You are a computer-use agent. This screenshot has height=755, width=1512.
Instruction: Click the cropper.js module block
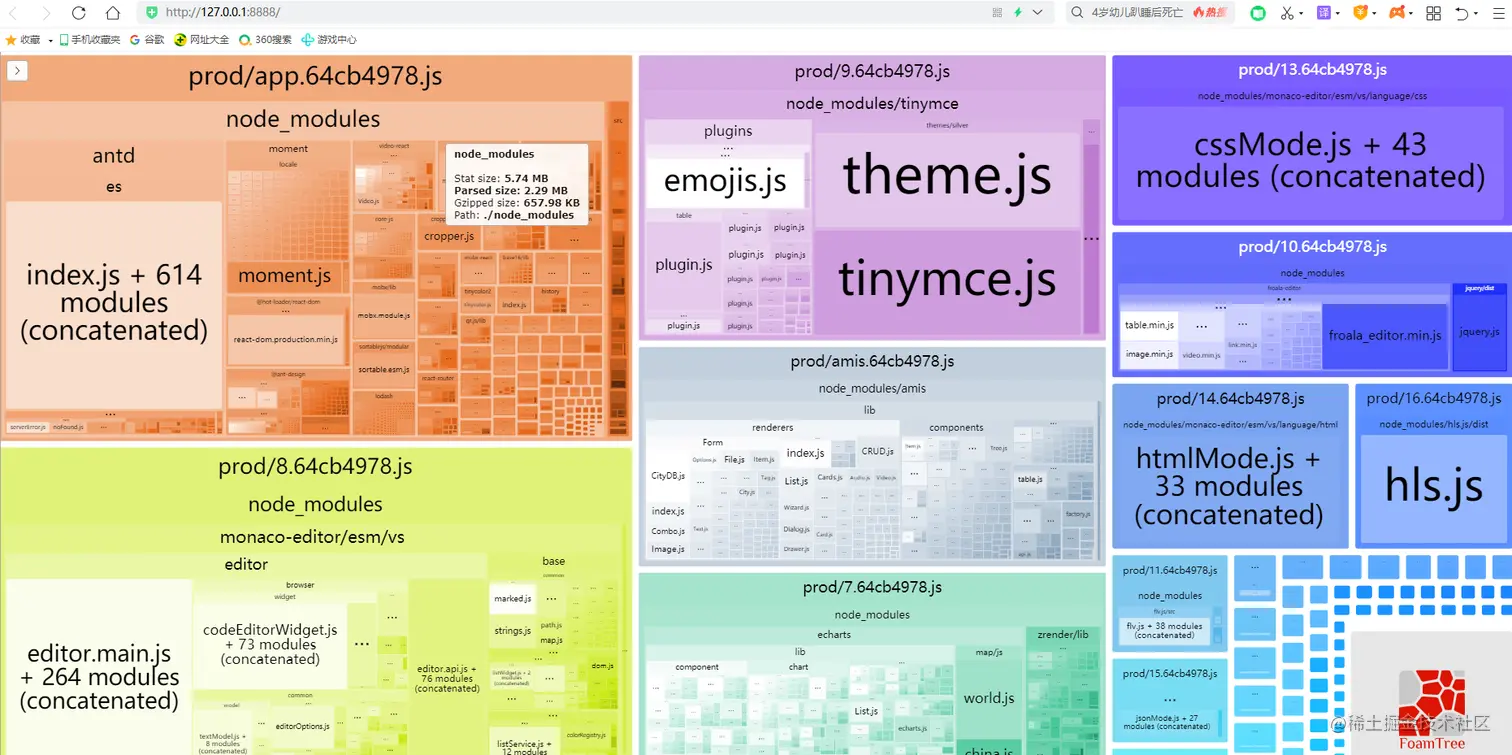tap(448, 236)
